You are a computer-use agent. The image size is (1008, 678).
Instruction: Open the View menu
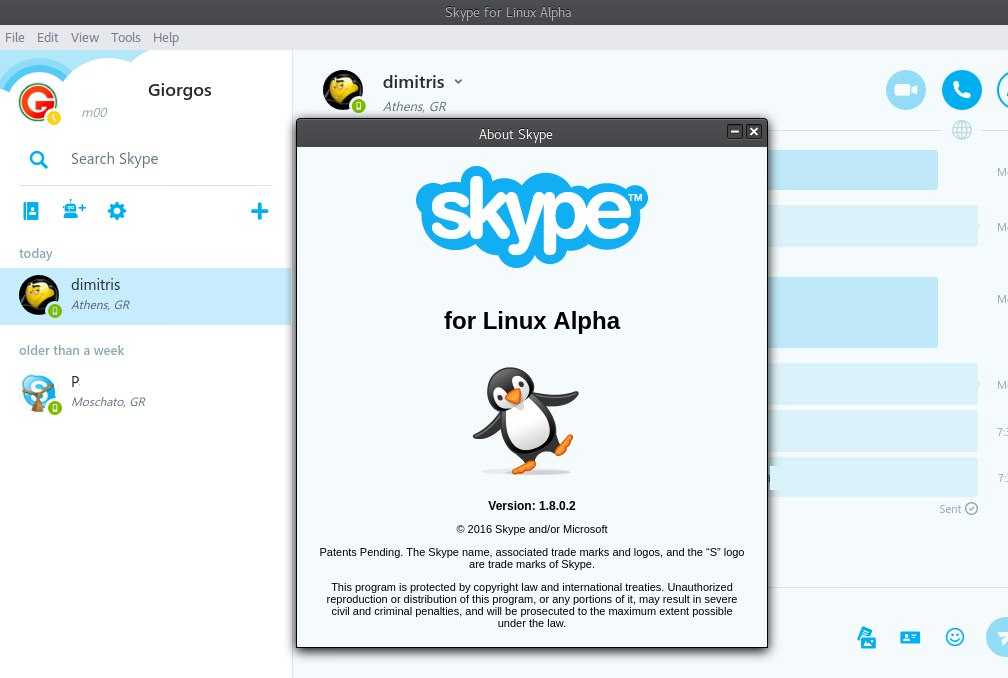(x=85, y=38)
